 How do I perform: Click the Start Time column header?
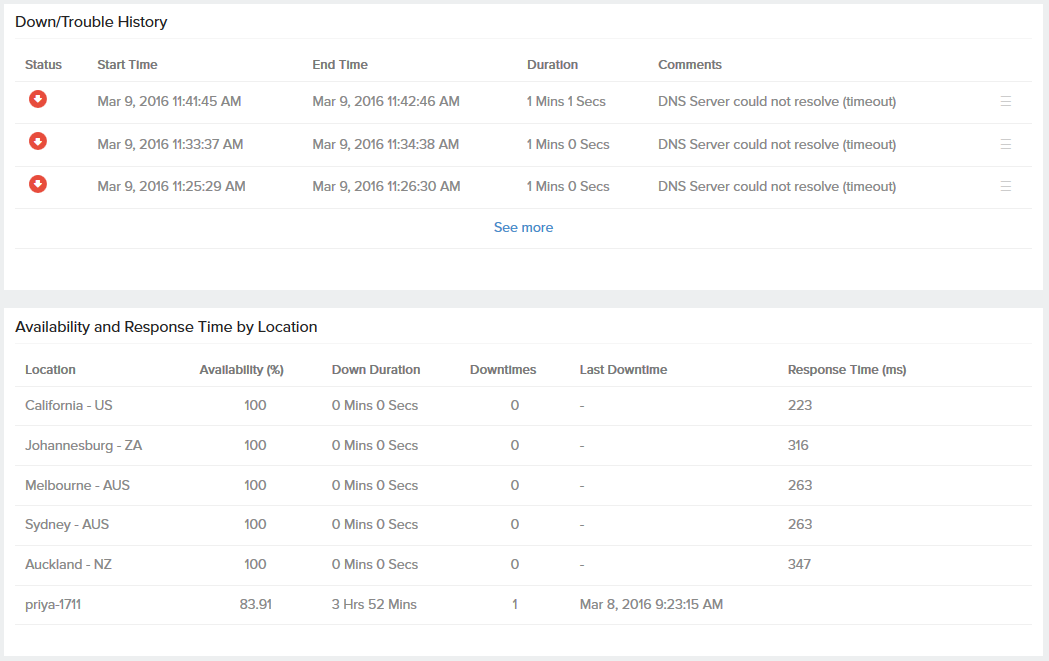pyautogui.click(x=127, y=65)
